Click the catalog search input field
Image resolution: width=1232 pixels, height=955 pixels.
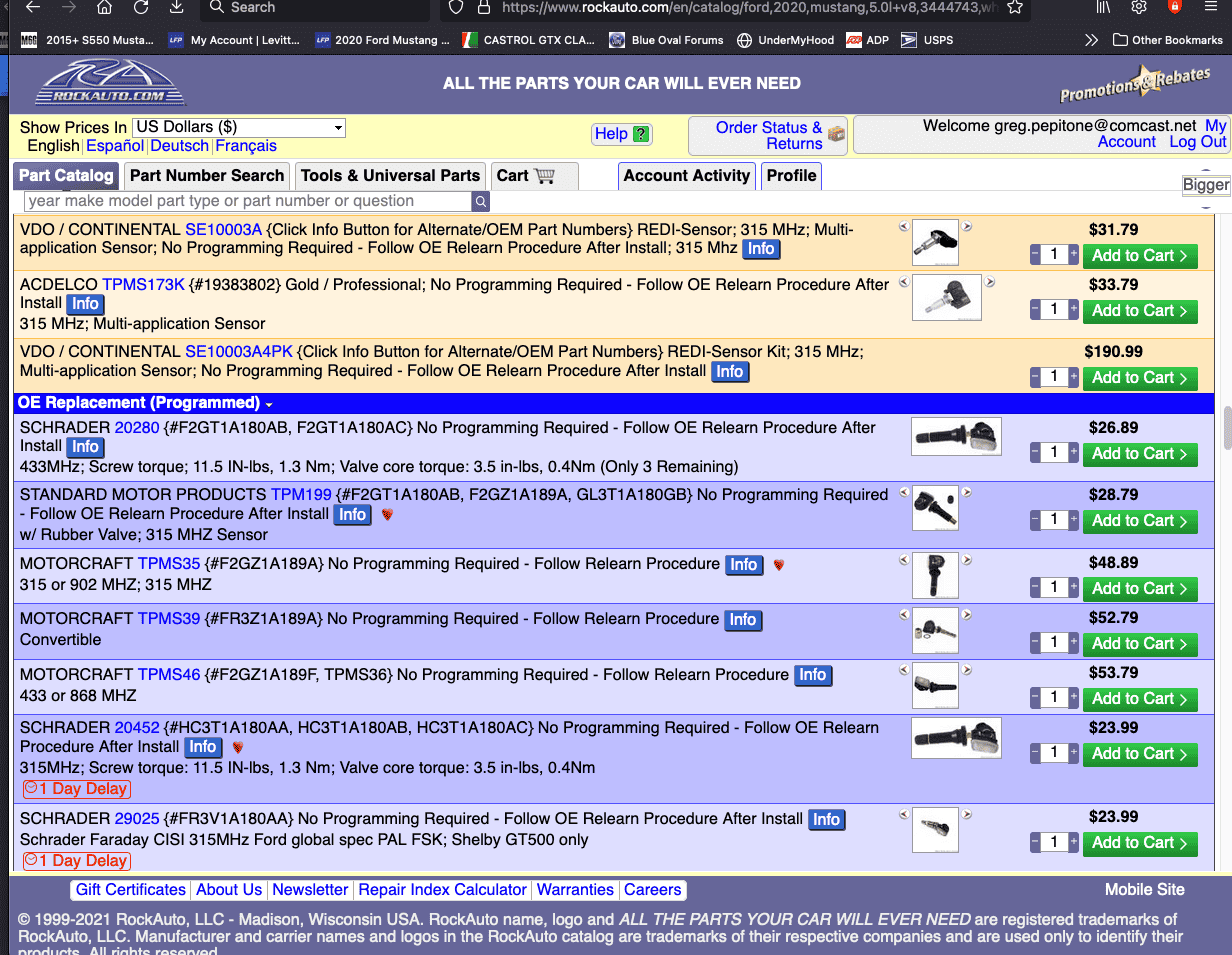(246, 201)
